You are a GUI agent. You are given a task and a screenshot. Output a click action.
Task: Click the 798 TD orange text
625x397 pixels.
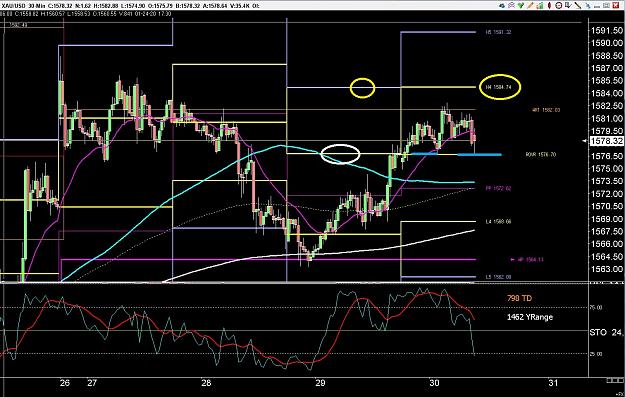pyautogui.click(x=519, y=298)
